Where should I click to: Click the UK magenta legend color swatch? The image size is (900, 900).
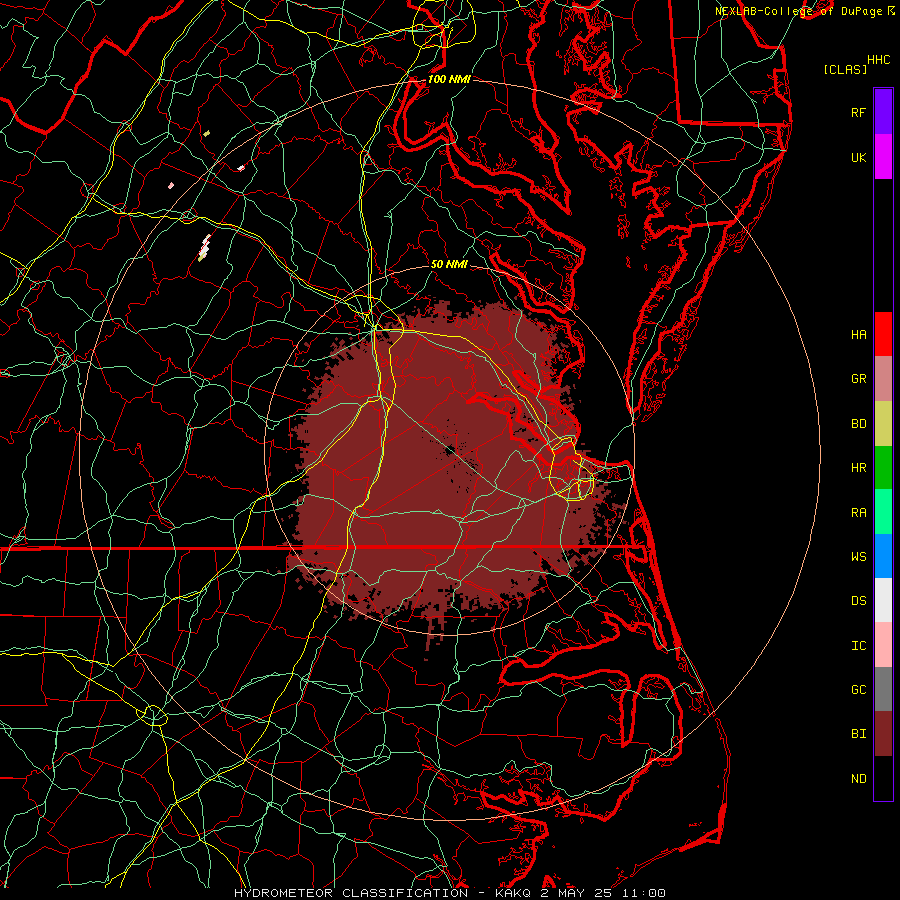click(x=883, y=157)
